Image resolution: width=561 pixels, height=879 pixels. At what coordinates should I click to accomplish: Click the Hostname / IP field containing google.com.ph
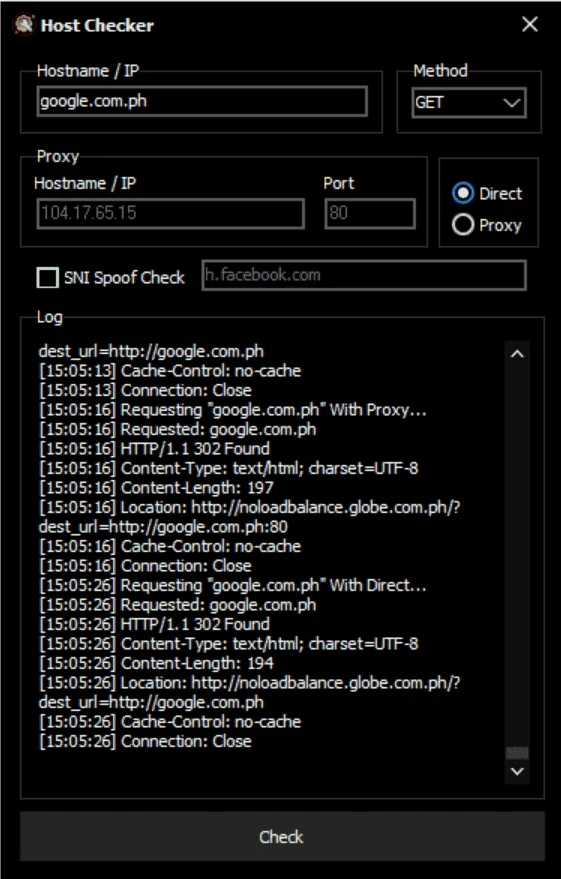[202, 101]
